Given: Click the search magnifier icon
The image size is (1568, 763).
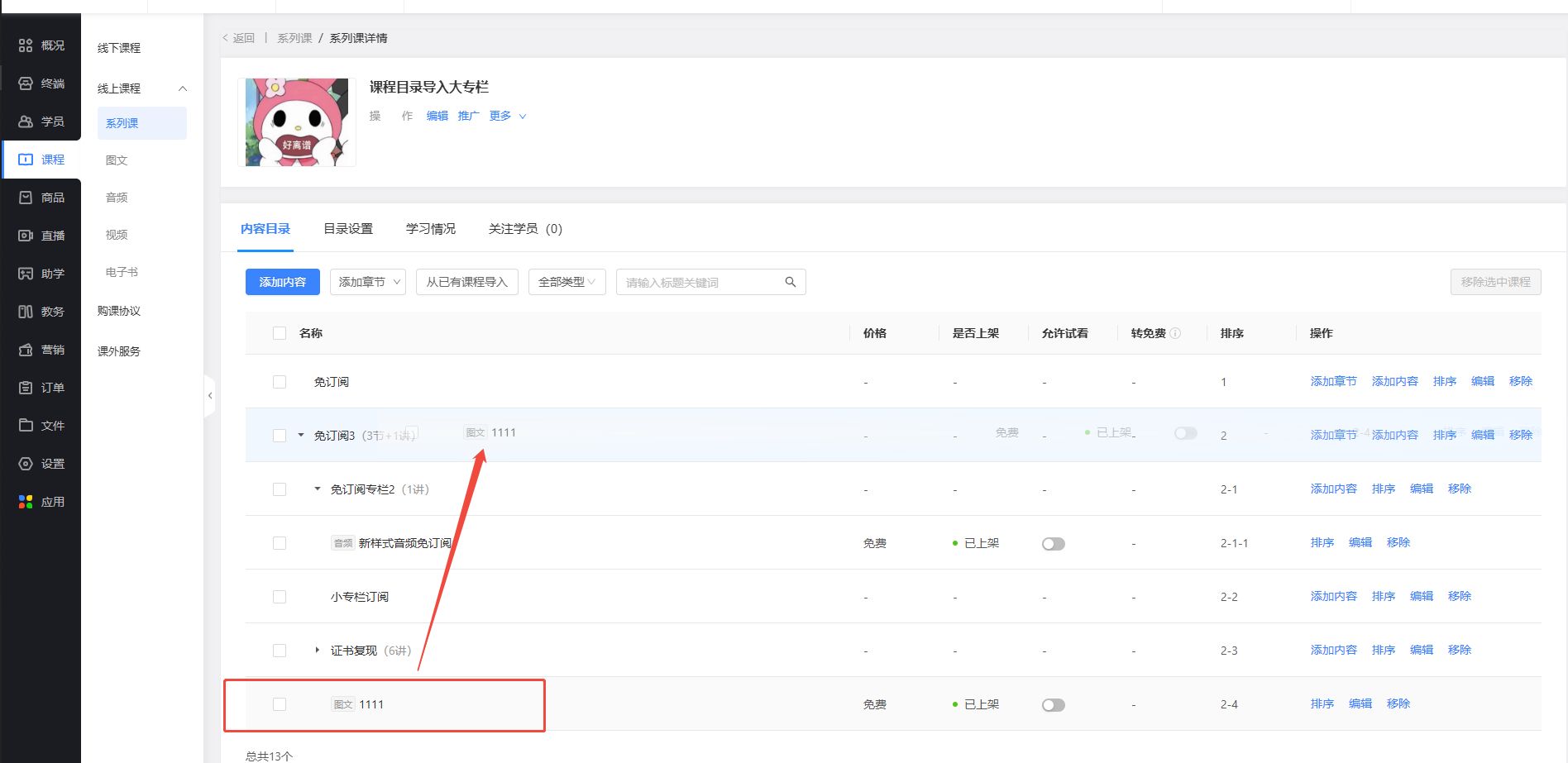Looking at the screenshot, I should point(790,282).
